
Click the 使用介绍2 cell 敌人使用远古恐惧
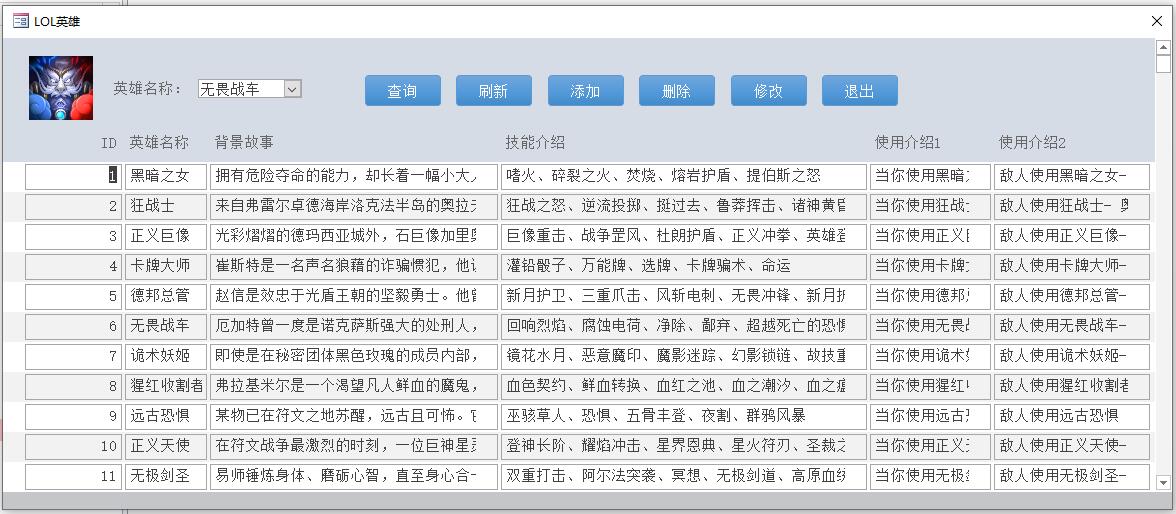tap(1072, 416)
